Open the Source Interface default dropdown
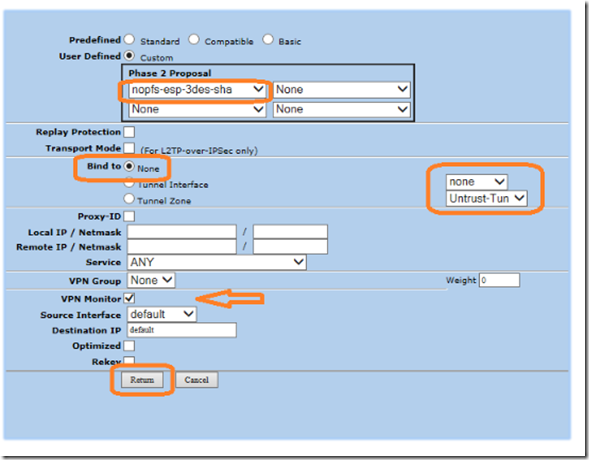The width and height of the screenshot is (589, 460). 162,314
